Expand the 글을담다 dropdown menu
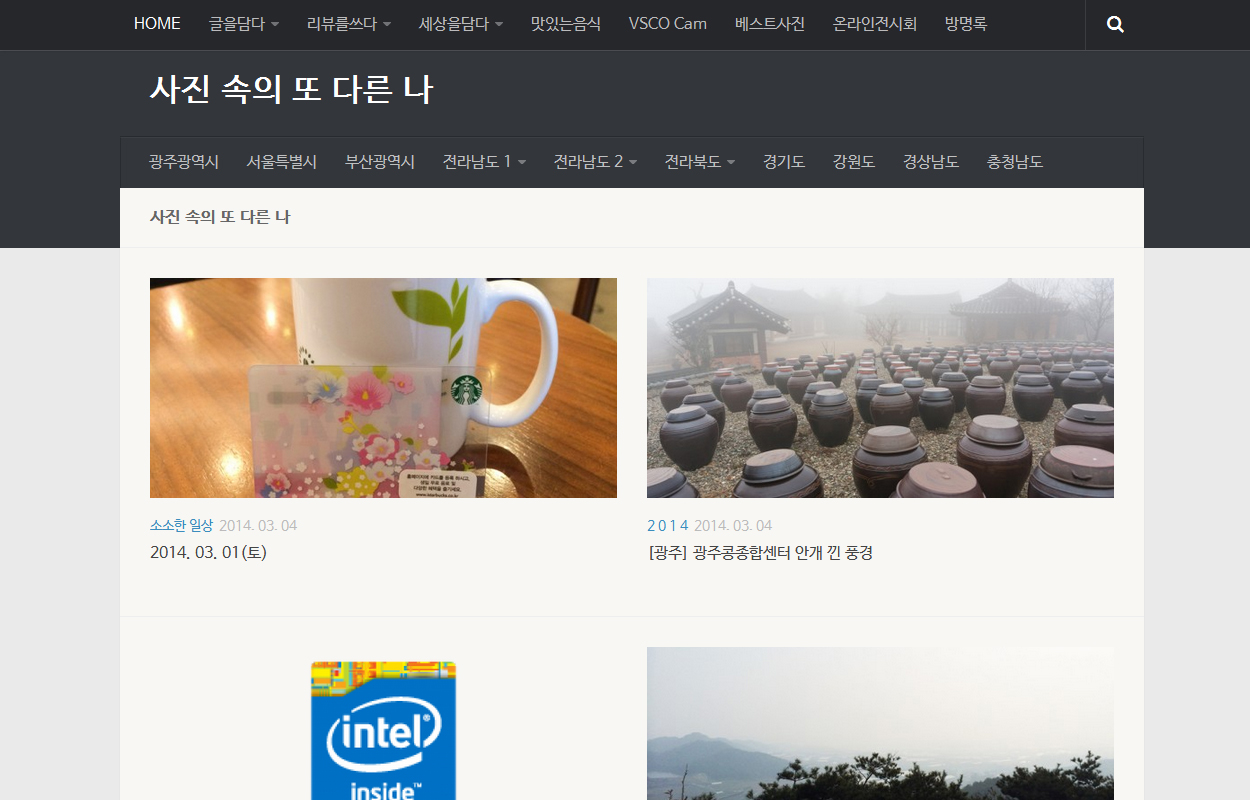 pyautogui.click(x=243, y=24)
